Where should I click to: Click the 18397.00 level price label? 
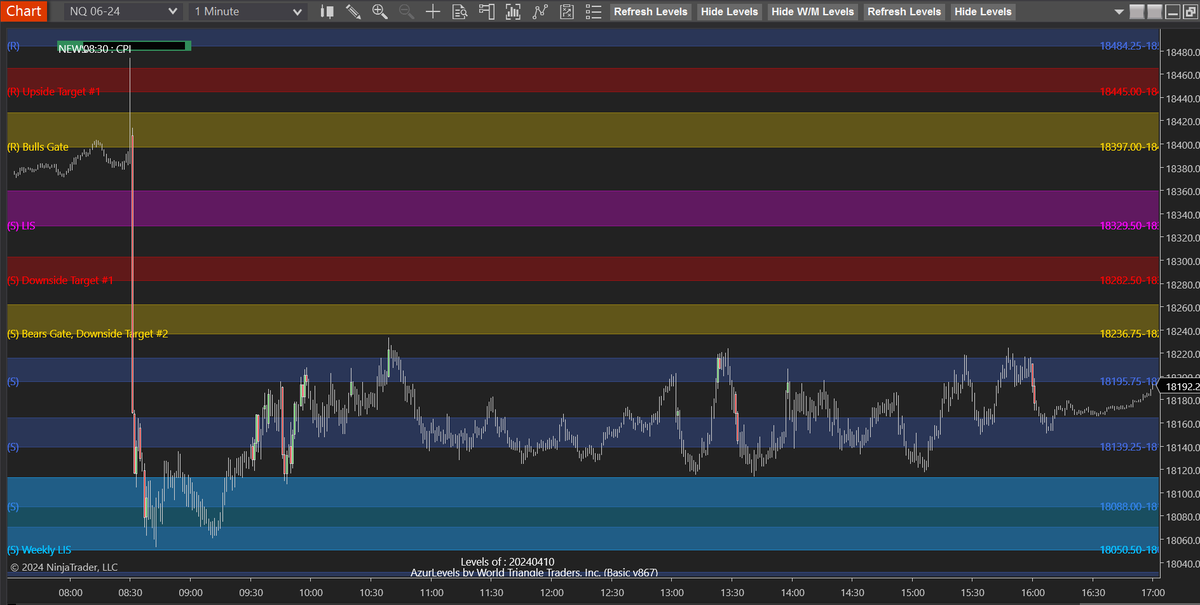1128,147
